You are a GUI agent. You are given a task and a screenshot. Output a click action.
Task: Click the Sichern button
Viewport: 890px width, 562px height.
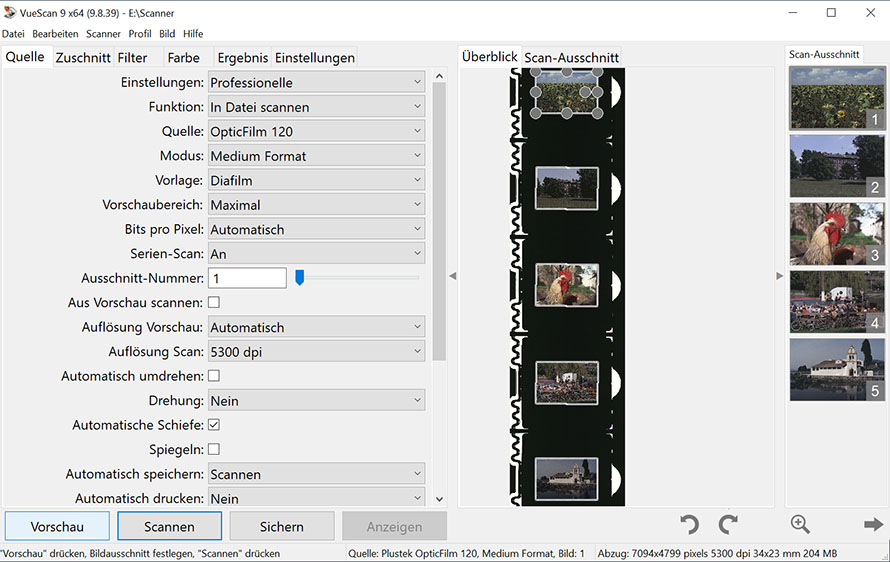tap(281, 526)
